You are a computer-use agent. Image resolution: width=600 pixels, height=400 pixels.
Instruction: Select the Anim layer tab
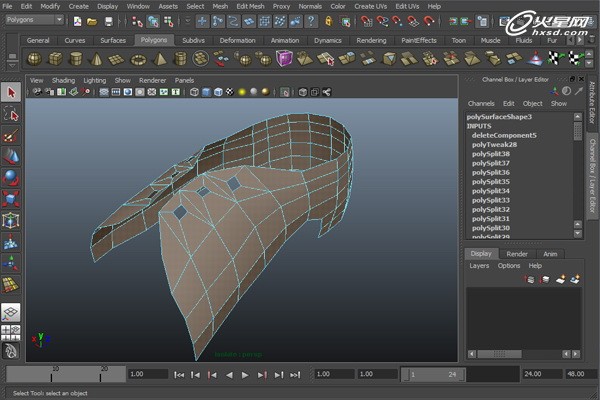tap(550, 254)
